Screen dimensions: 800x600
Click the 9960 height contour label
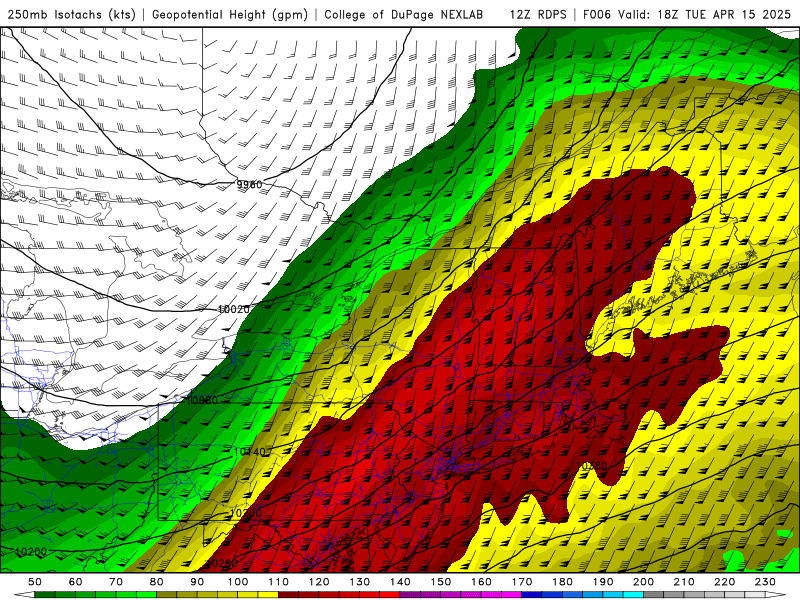tap(249, 184)
